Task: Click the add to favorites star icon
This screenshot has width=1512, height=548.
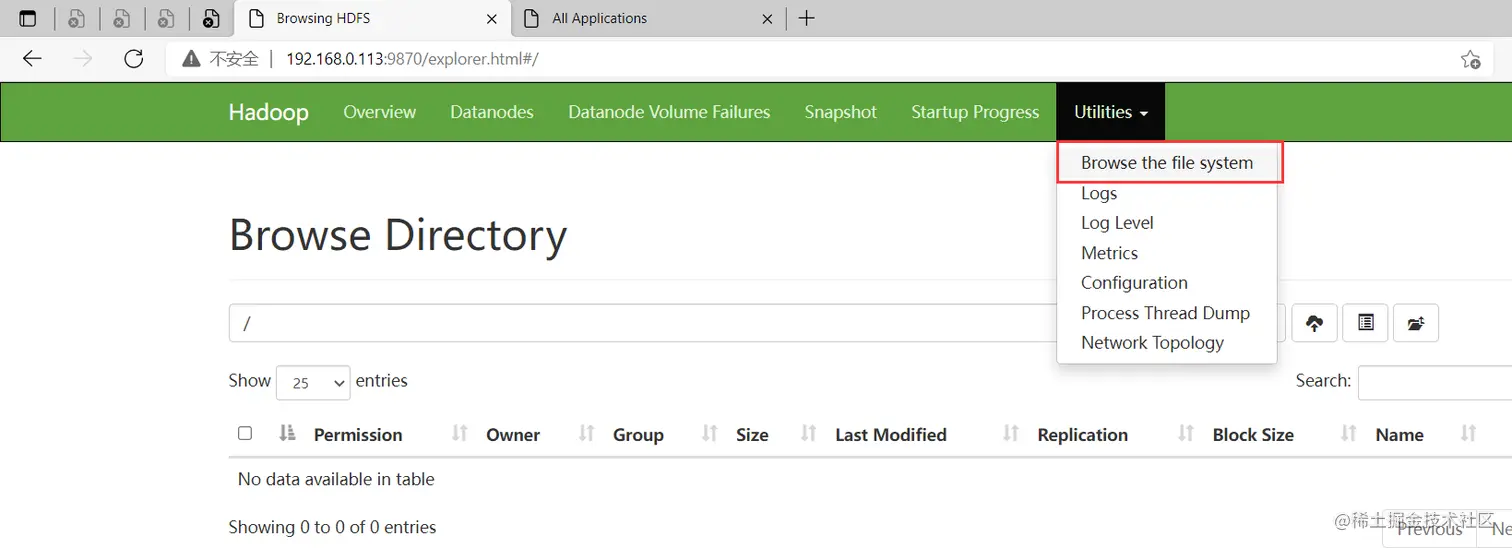Action: coord(1470,59)
